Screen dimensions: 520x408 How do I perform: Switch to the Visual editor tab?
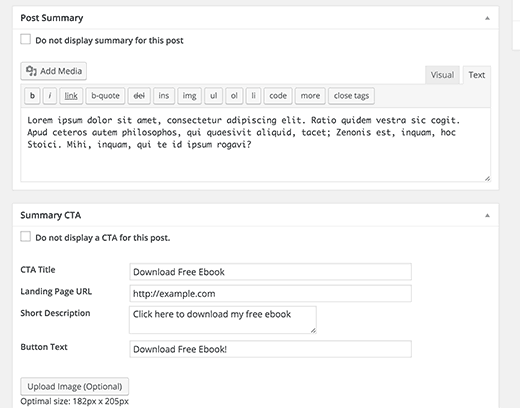442,75
